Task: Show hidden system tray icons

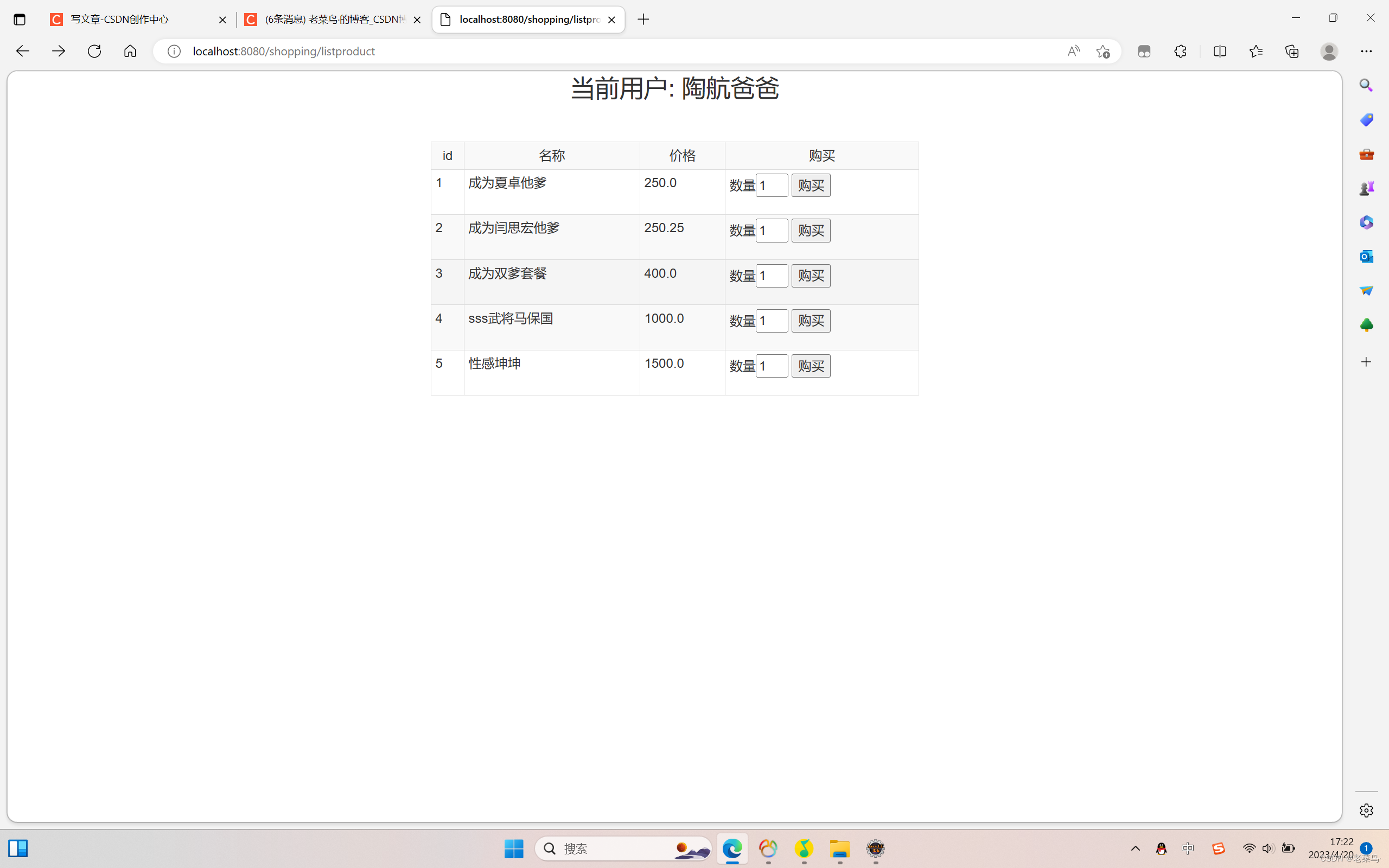Action: [1135, 848]
